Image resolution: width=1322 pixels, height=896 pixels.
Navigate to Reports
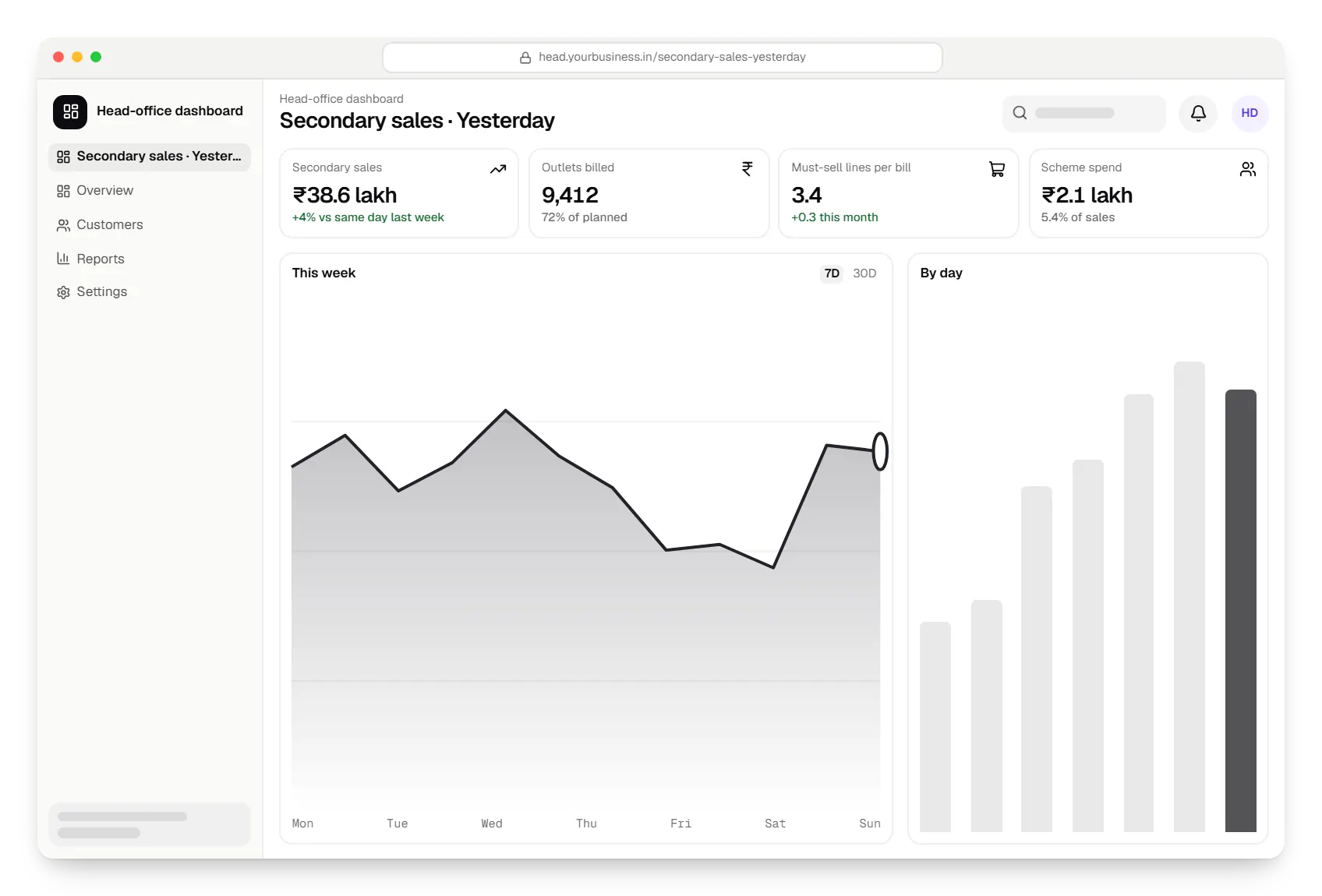click(150, 259)
